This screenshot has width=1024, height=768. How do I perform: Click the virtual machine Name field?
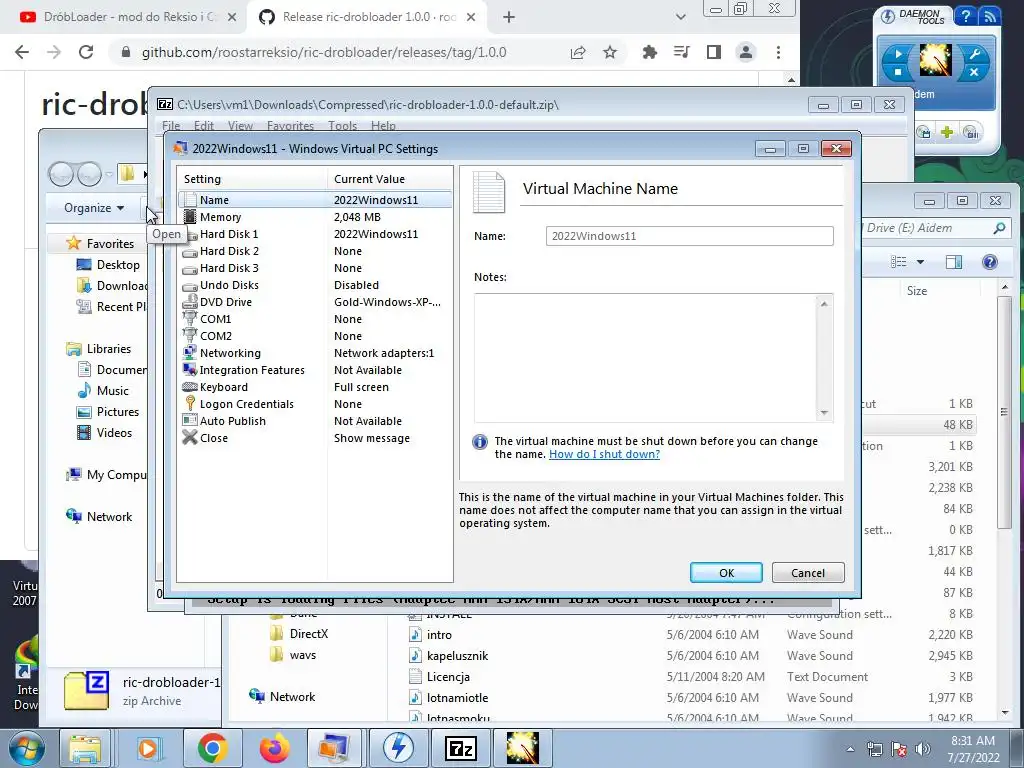pyautogui.click(x=690, y=236)
